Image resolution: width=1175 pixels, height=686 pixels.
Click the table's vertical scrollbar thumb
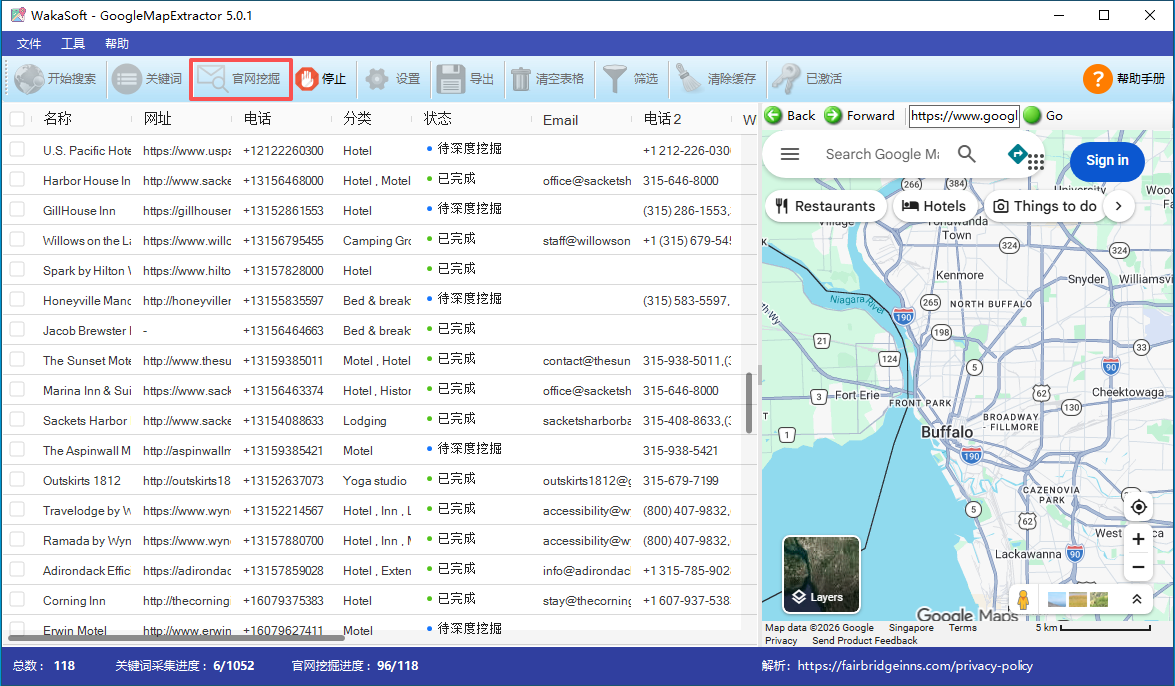tap(749, 403)
